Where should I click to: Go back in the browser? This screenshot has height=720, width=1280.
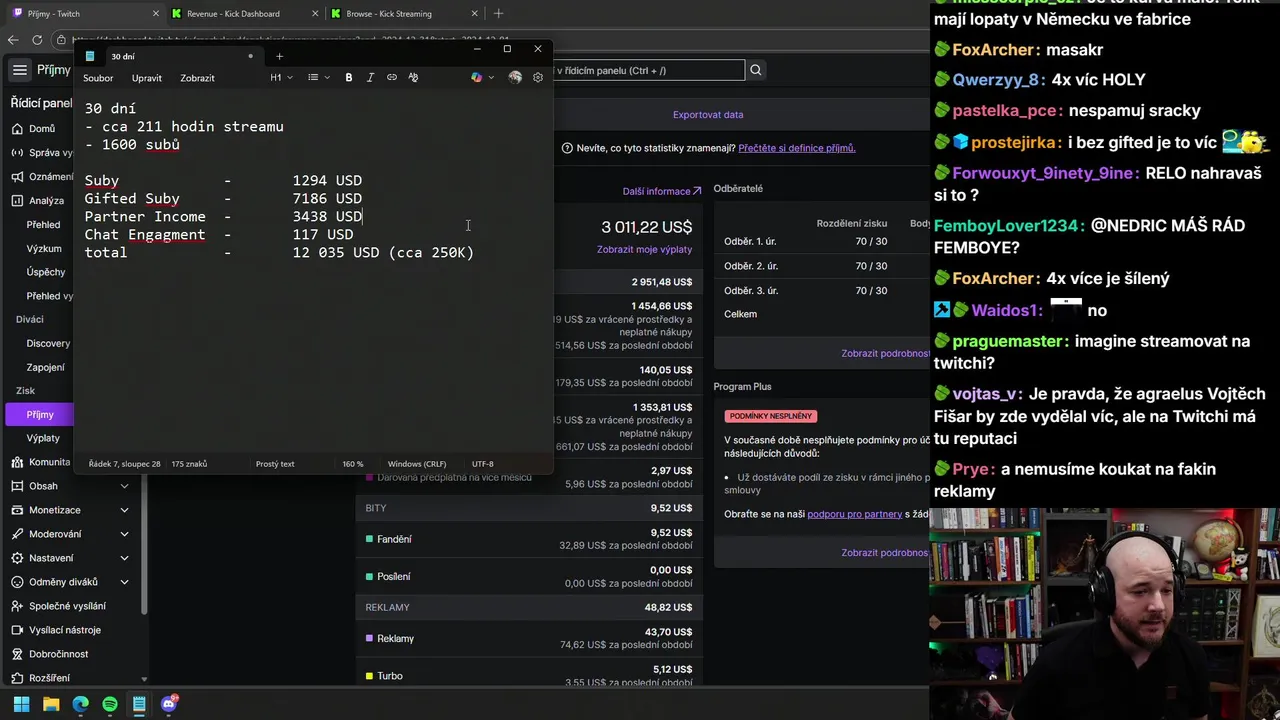pos(12,40)
